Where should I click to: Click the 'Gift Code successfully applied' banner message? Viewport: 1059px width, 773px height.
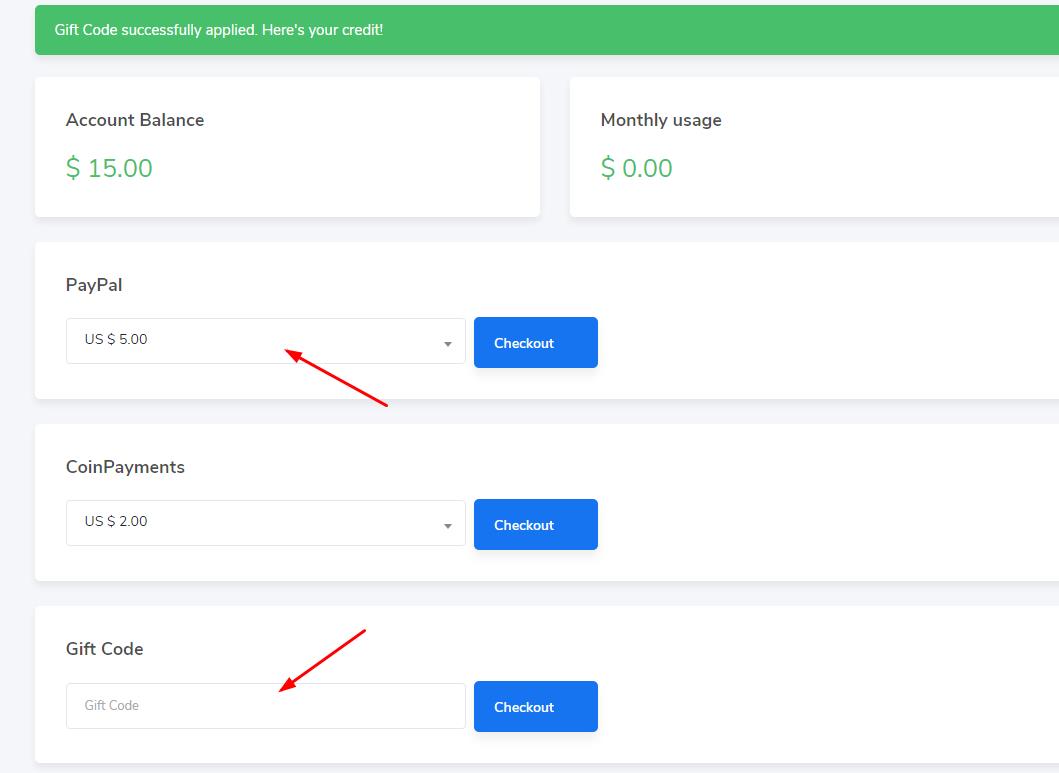tap(219, 30)
